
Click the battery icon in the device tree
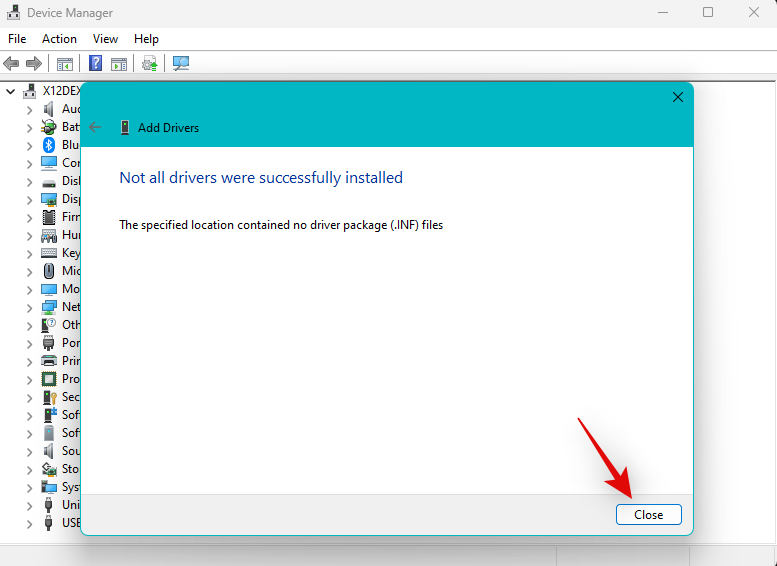pyautogui.click(x=49, y=127)
